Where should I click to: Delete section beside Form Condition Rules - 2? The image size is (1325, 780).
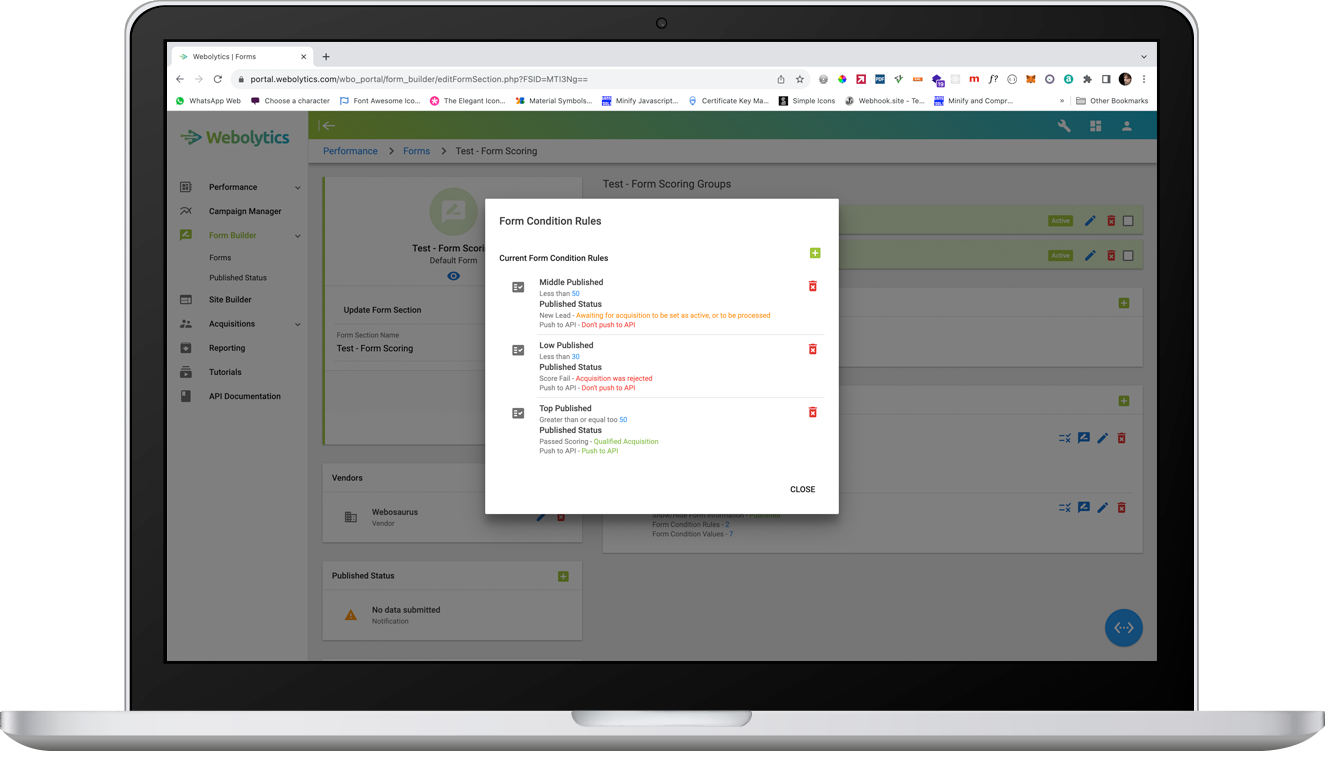(1122, 508)
